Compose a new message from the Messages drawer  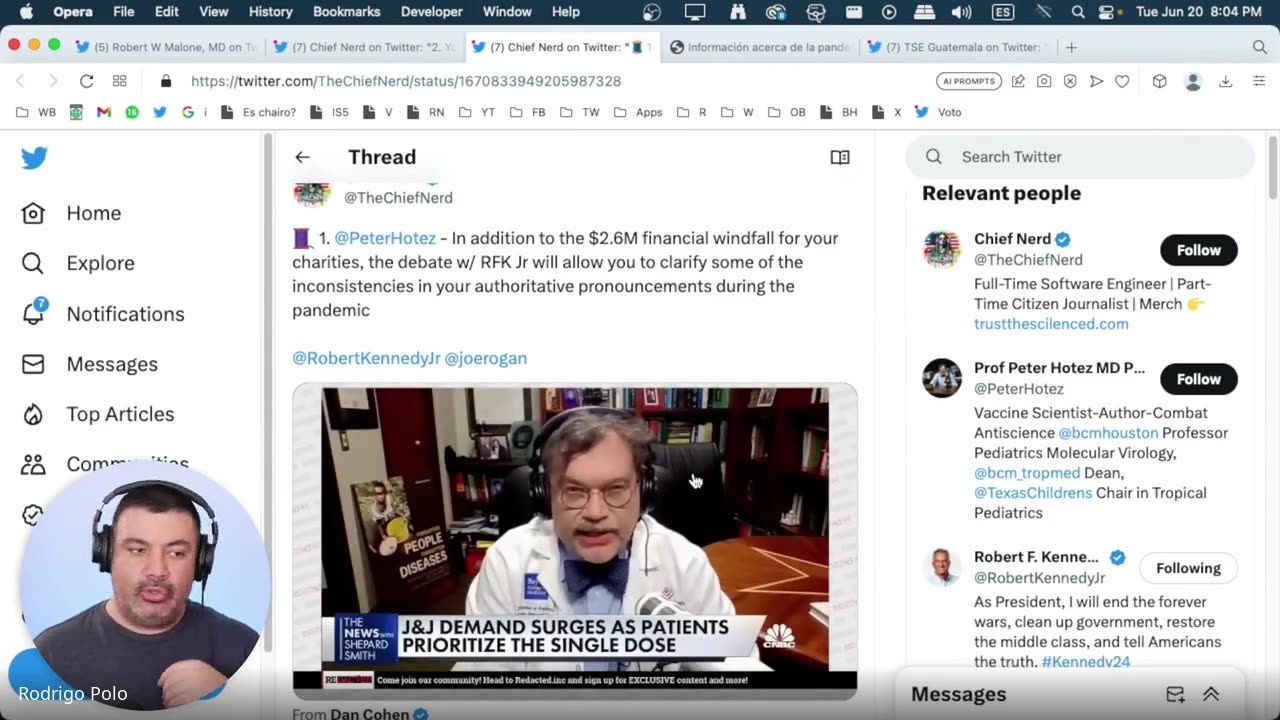1175,694
